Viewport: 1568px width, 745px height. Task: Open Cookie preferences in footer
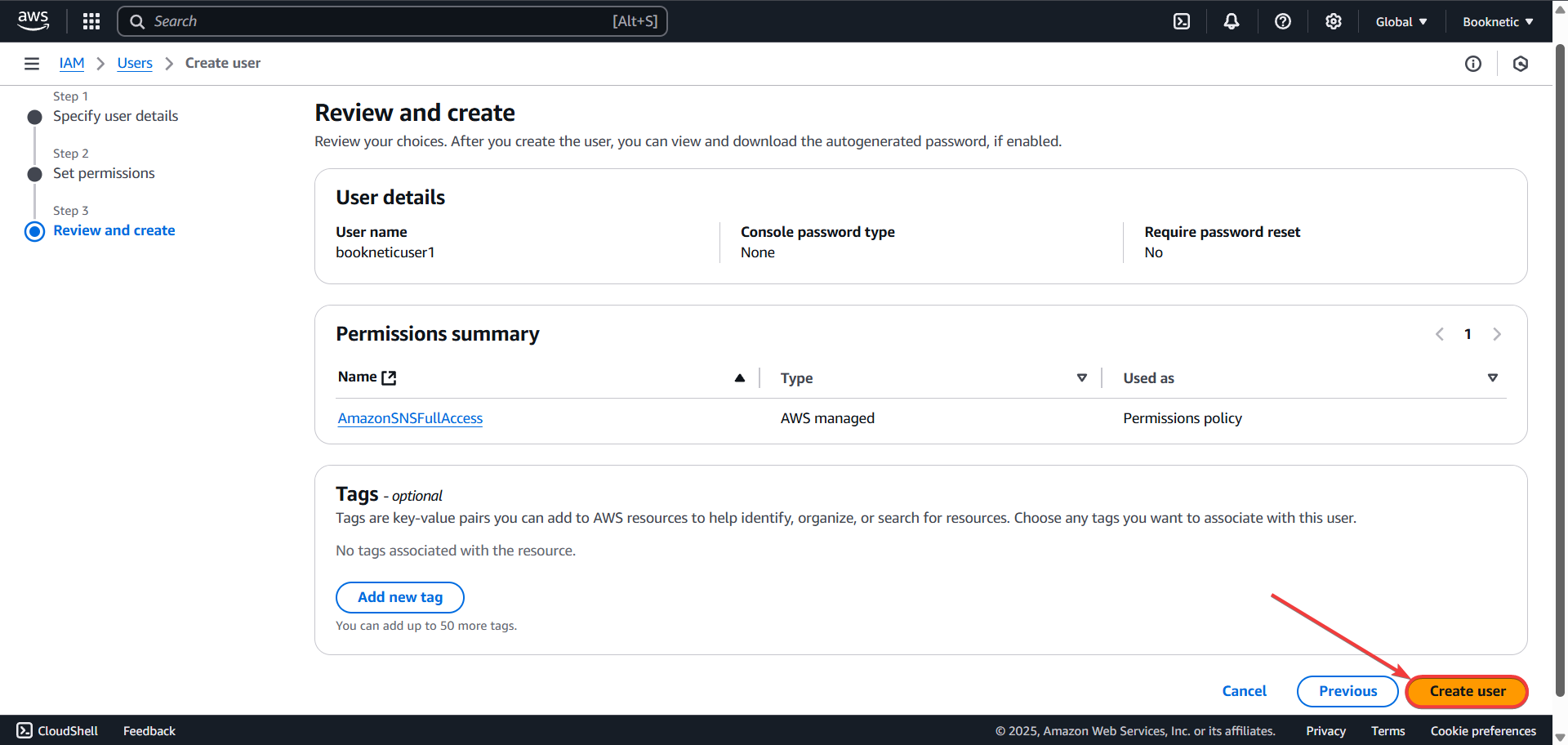pyautogui.click(x=1483, y=730)
